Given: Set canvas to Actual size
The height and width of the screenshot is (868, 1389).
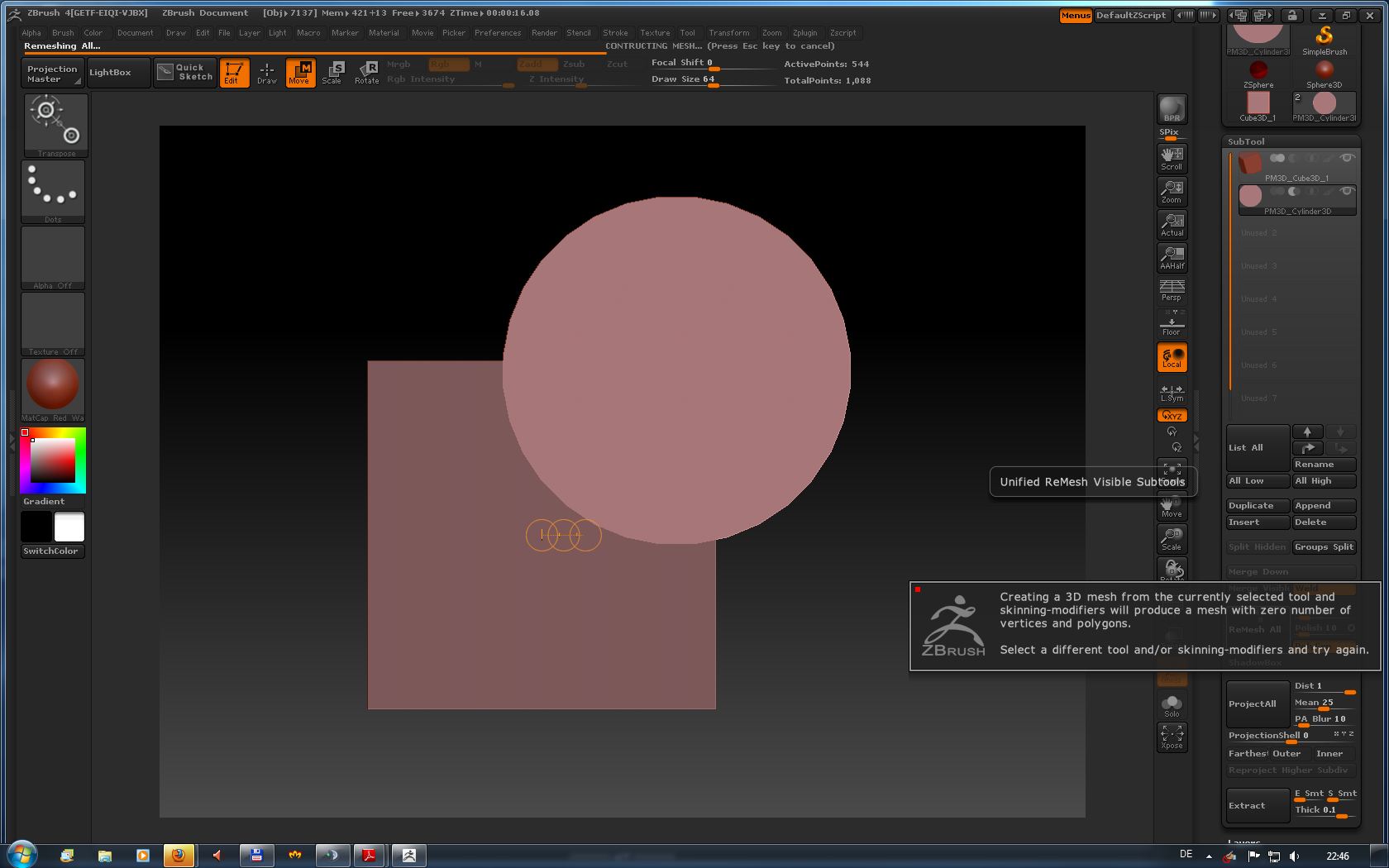Looking at the screenshot, I should [x=1172, y=224].
